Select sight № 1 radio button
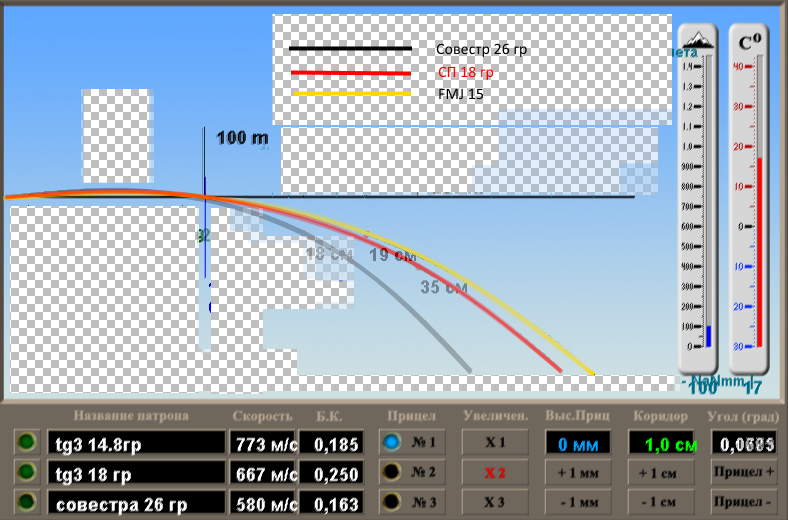The image size is (788, 520). tap(393, 442)
